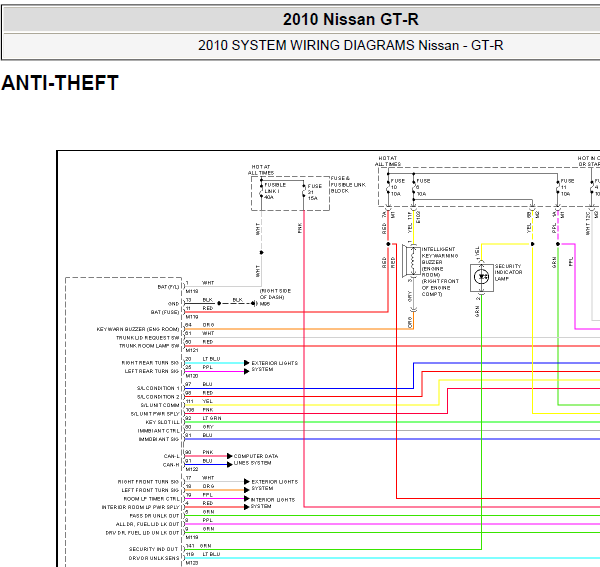Click the "(RIGHT SIDE OF DASH)" note
This screenshot has height=567, width=600.
275,294
